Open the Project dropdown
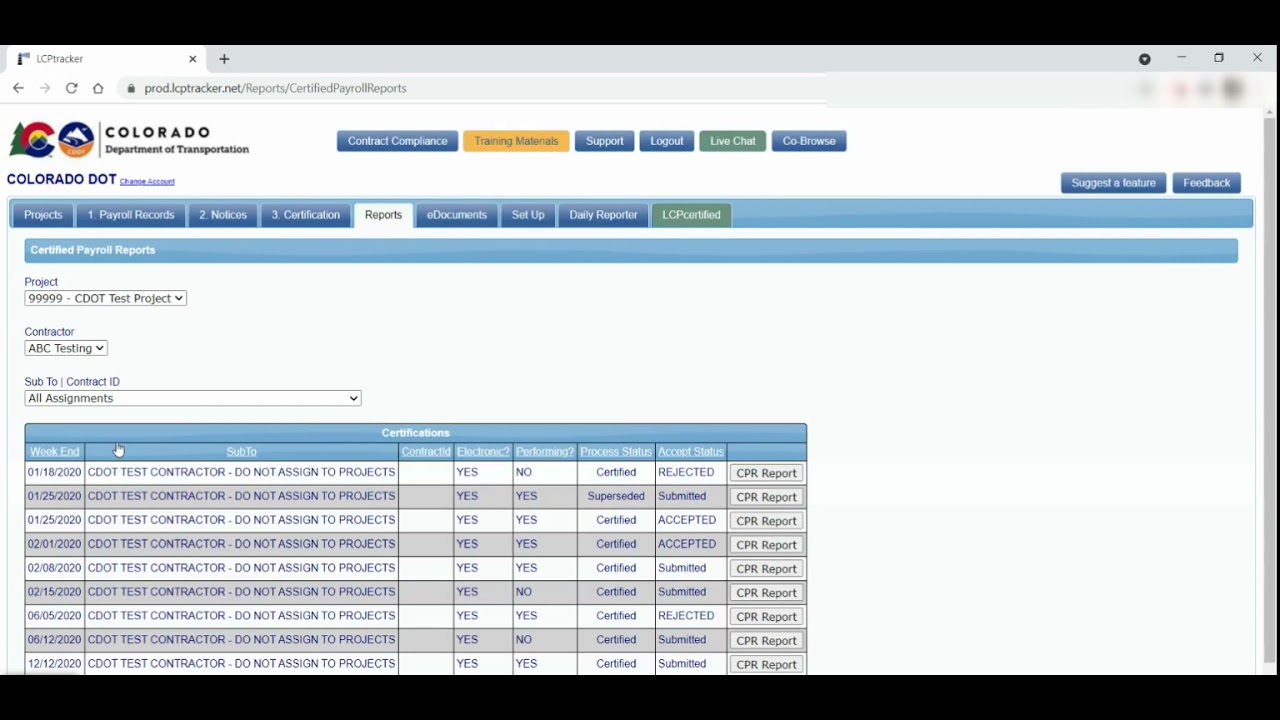The height and width of the screenshot is (720, 1280). 105,298
